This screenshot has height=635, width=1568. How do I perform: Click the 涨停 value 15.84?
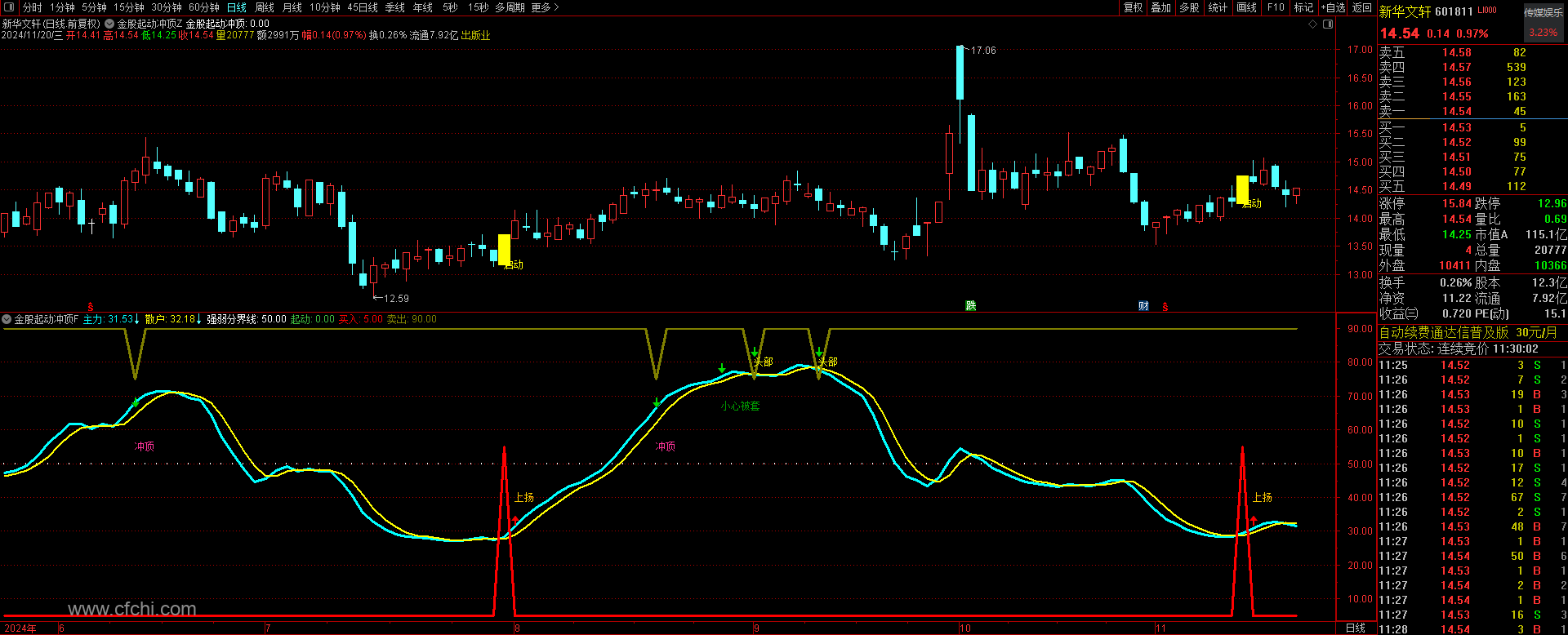click(1457, 203)
